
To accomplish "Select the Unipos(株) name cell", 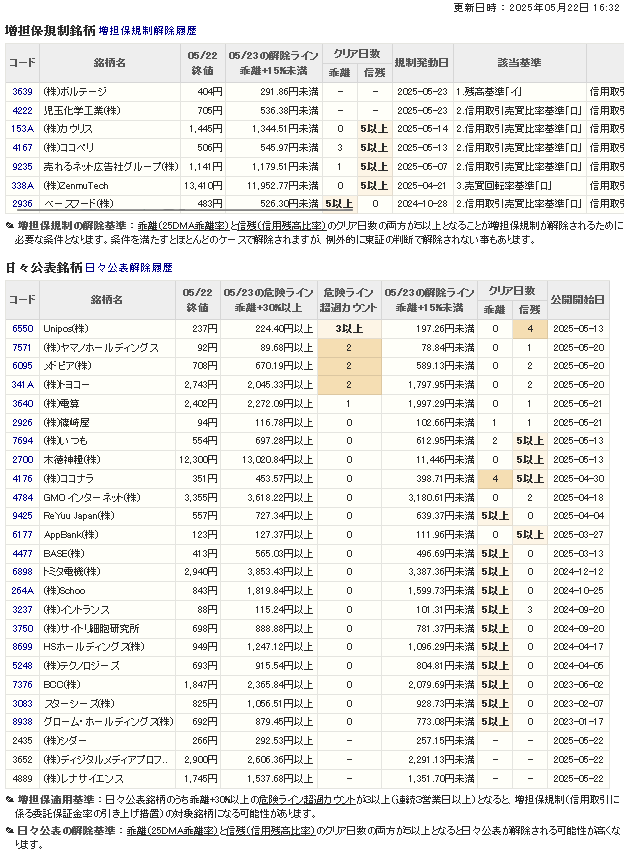I will pyautogui.click(x=107, y=329).
